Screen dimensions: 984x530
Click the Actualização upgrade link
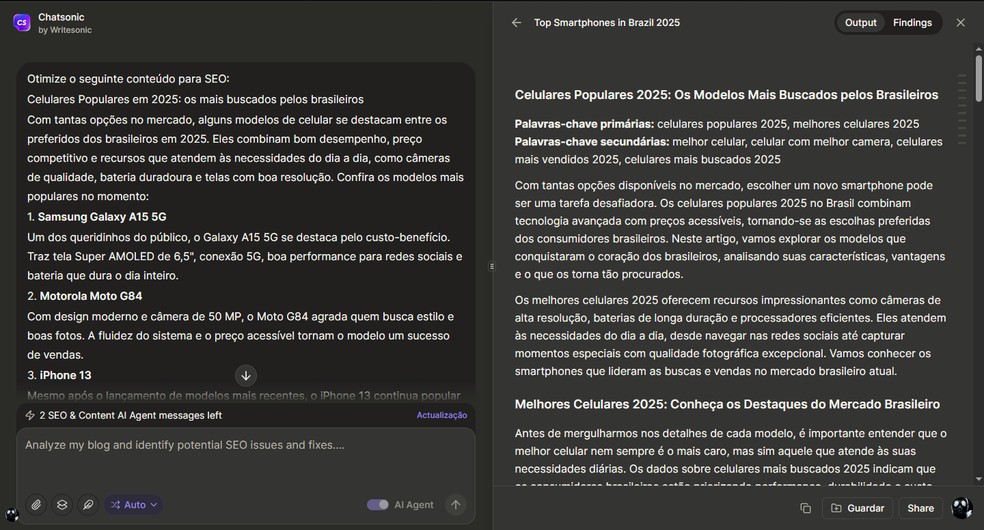click(442, 415)
